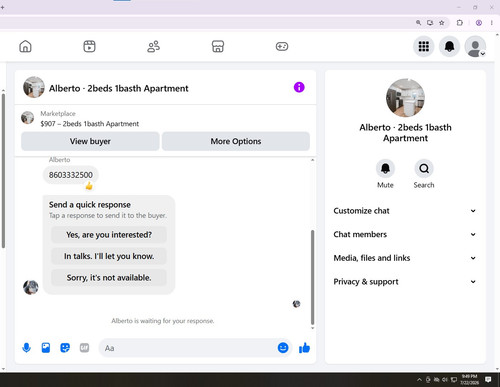Choose a GIF icon
The height and width of the screenshot is (387, 500).
pyautogui.click(x=84, y=348)
